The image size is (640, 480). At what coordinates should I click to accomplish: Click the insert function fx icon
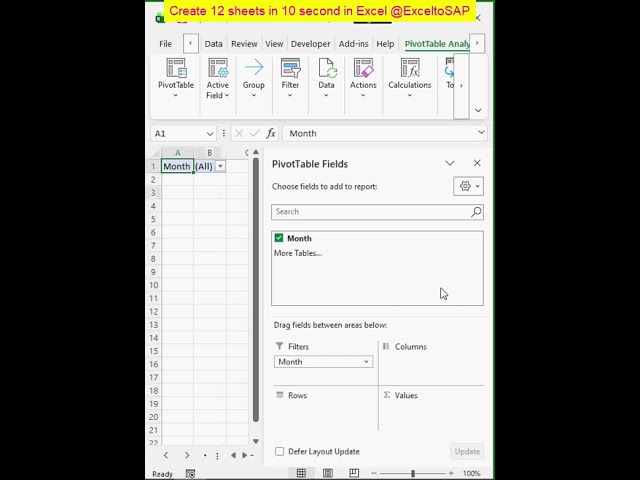[271, 133]
